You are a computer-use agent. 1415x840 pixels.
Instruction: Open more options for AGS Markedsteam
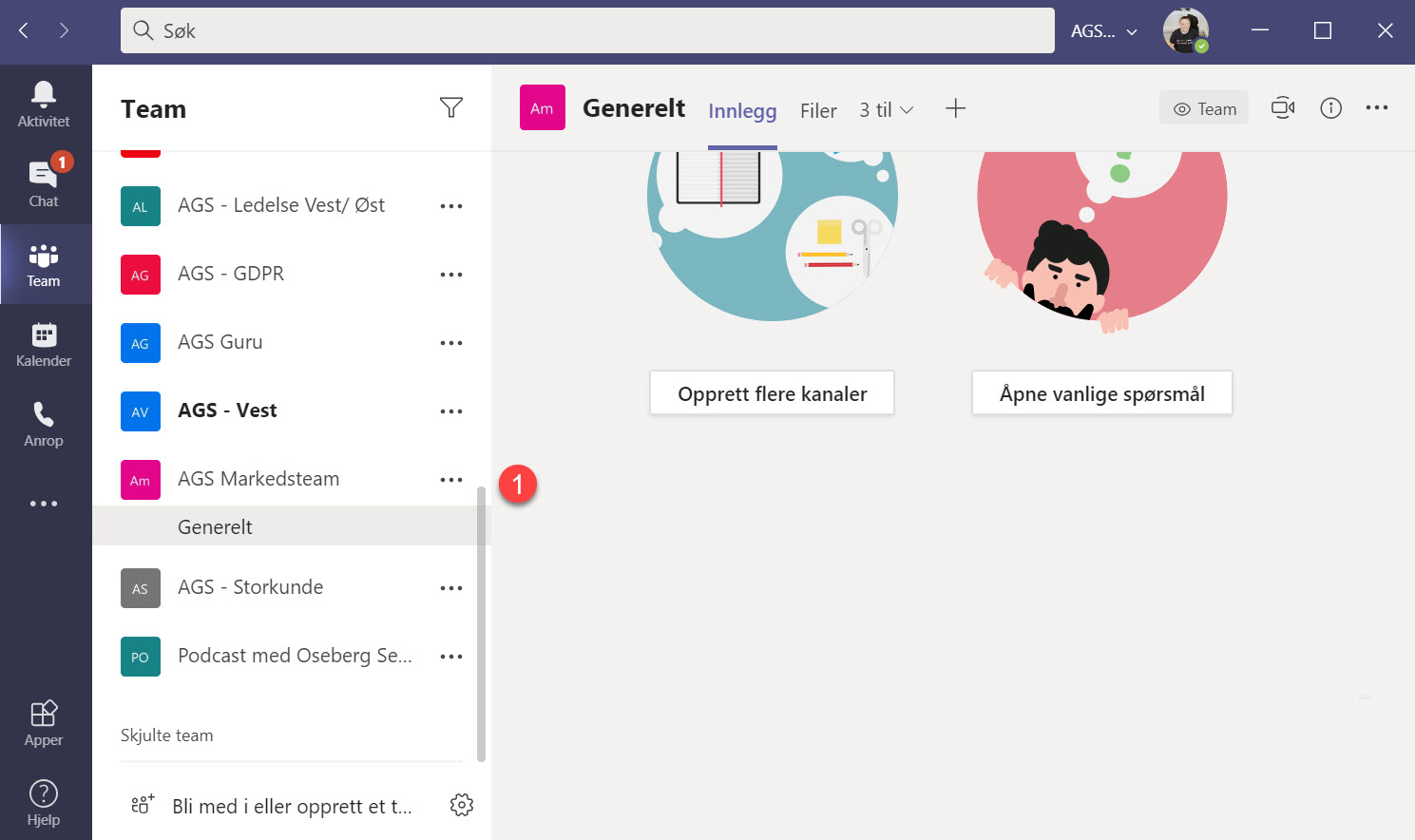click(x=451, y=479)
